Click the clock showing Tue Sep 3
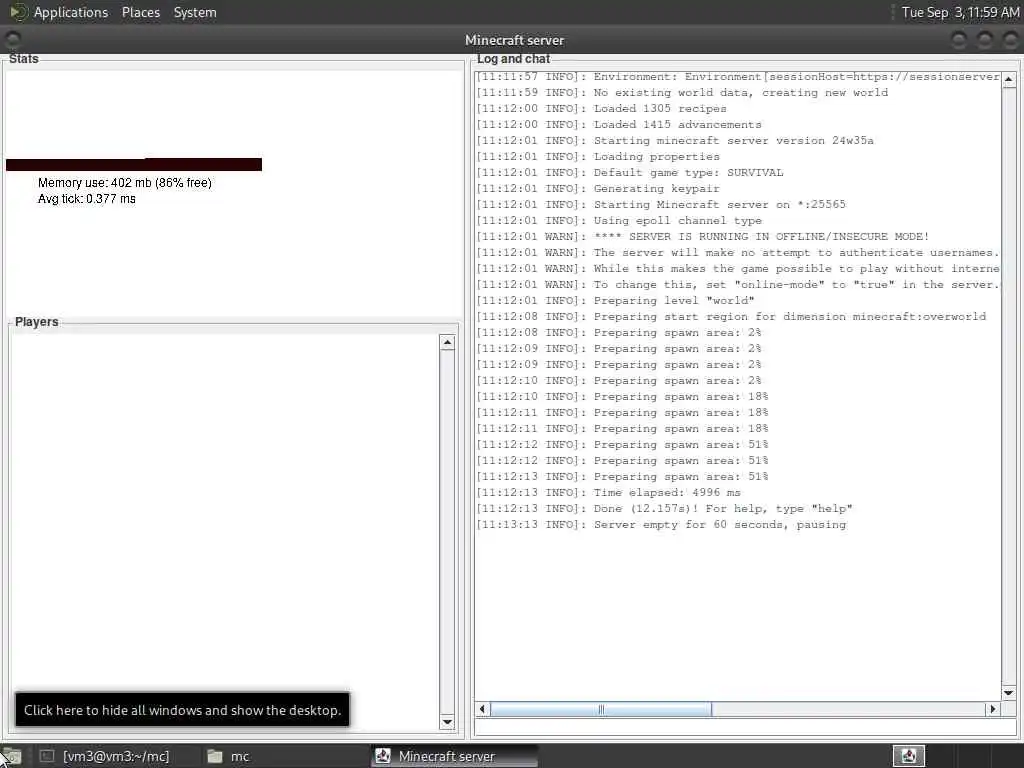 point(959,12)
